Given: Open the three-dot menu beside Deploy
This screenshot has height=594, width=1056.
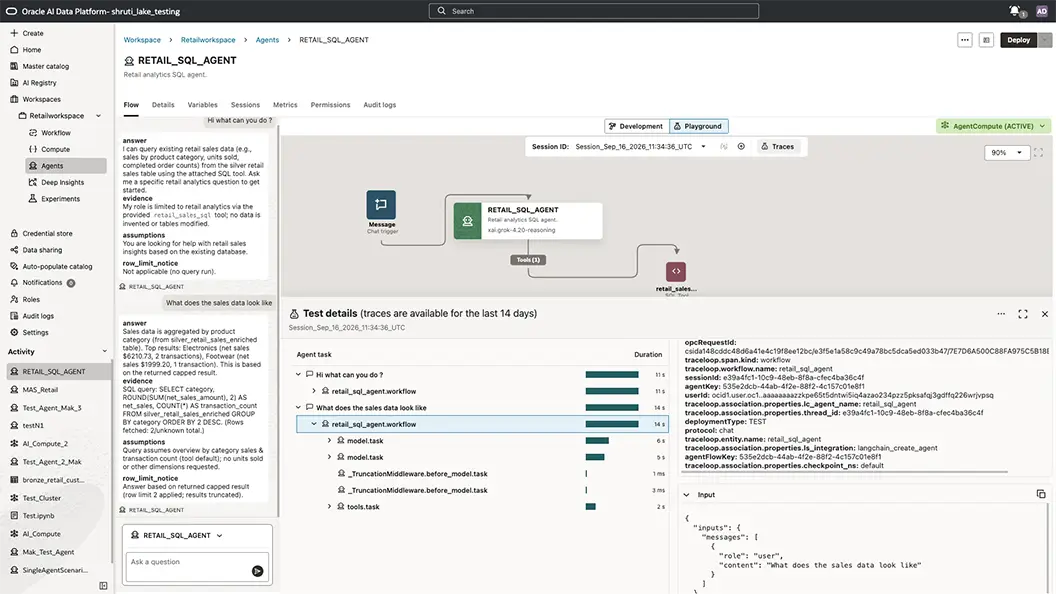Looking at the screenshot, I should pos(964,40).
